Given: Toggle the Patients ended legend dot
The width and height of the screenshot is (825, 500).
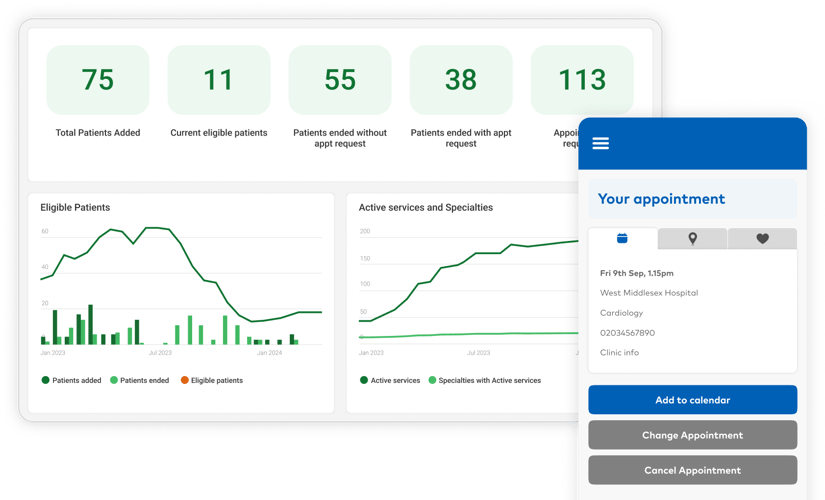Looking at the screenshot, I should pyautogui.click(x=114, y=380).
